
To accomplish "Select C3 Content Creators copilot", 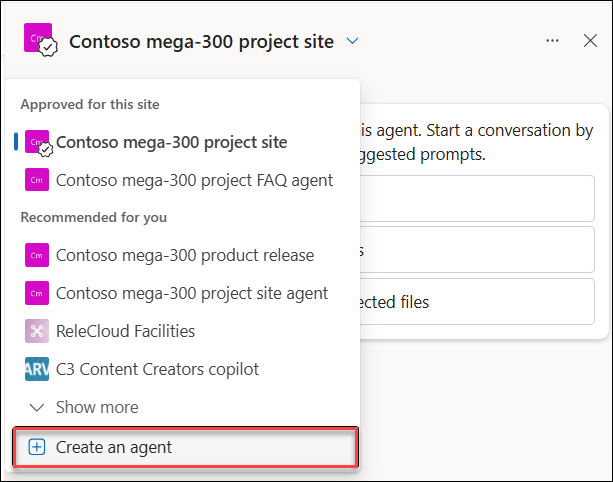I will tap(183, 369).
